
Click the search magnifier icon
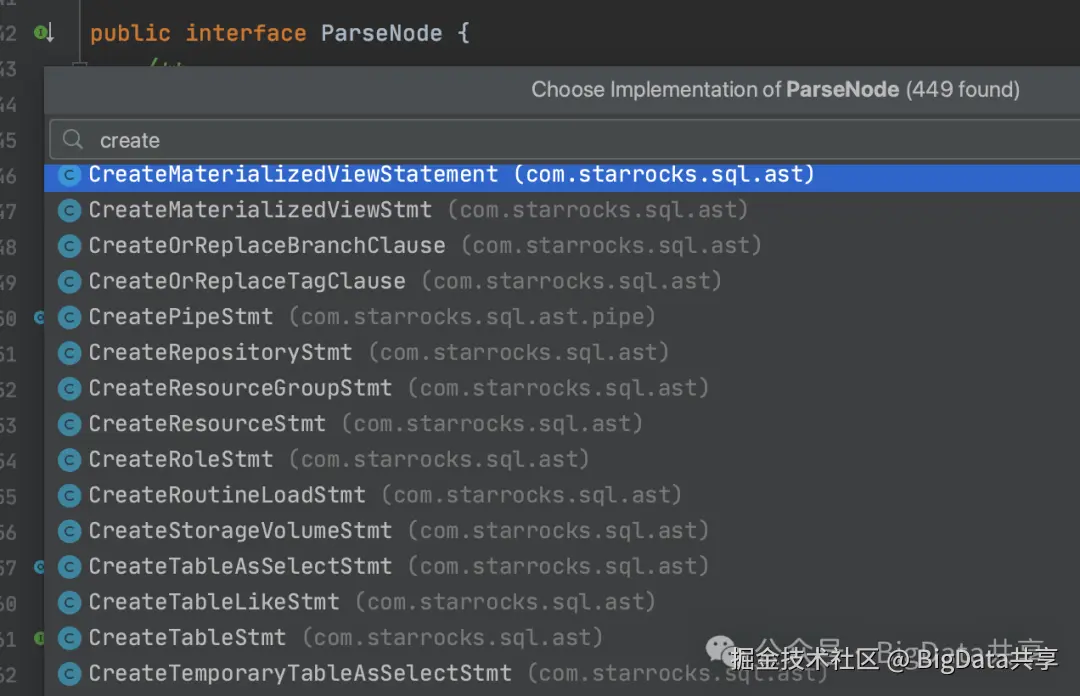72,140
